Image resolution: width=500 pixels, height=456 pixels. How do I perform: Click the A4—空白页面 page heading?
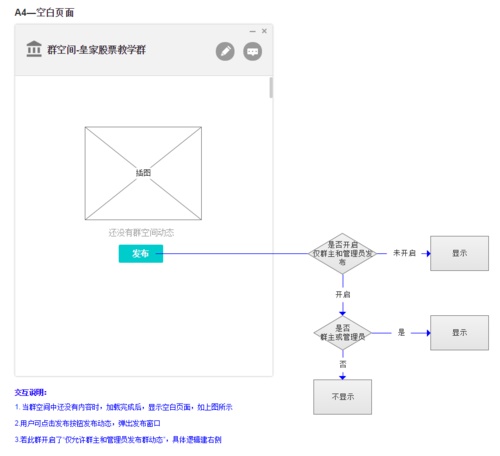pyautogui.click(x=44, y=13)
